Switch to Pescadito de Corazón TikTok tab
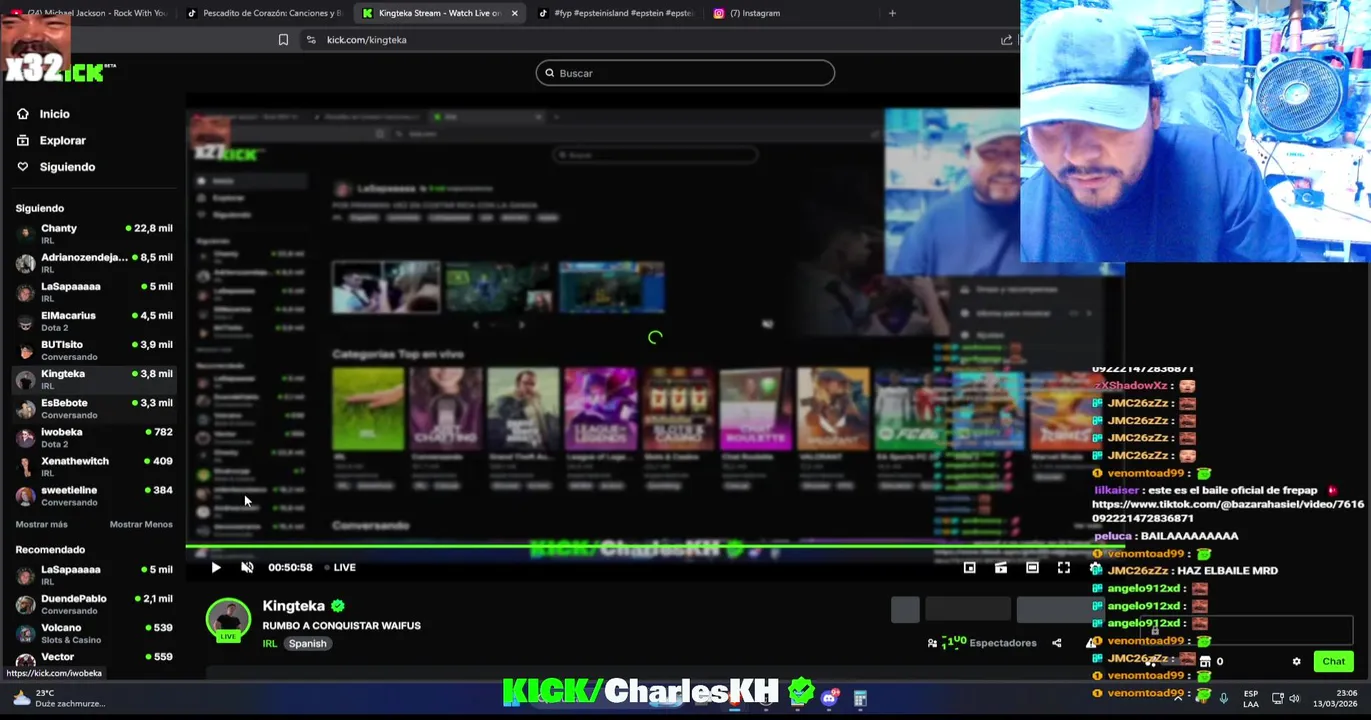Screen dimensions: 1371x720 tap(264, 13)
